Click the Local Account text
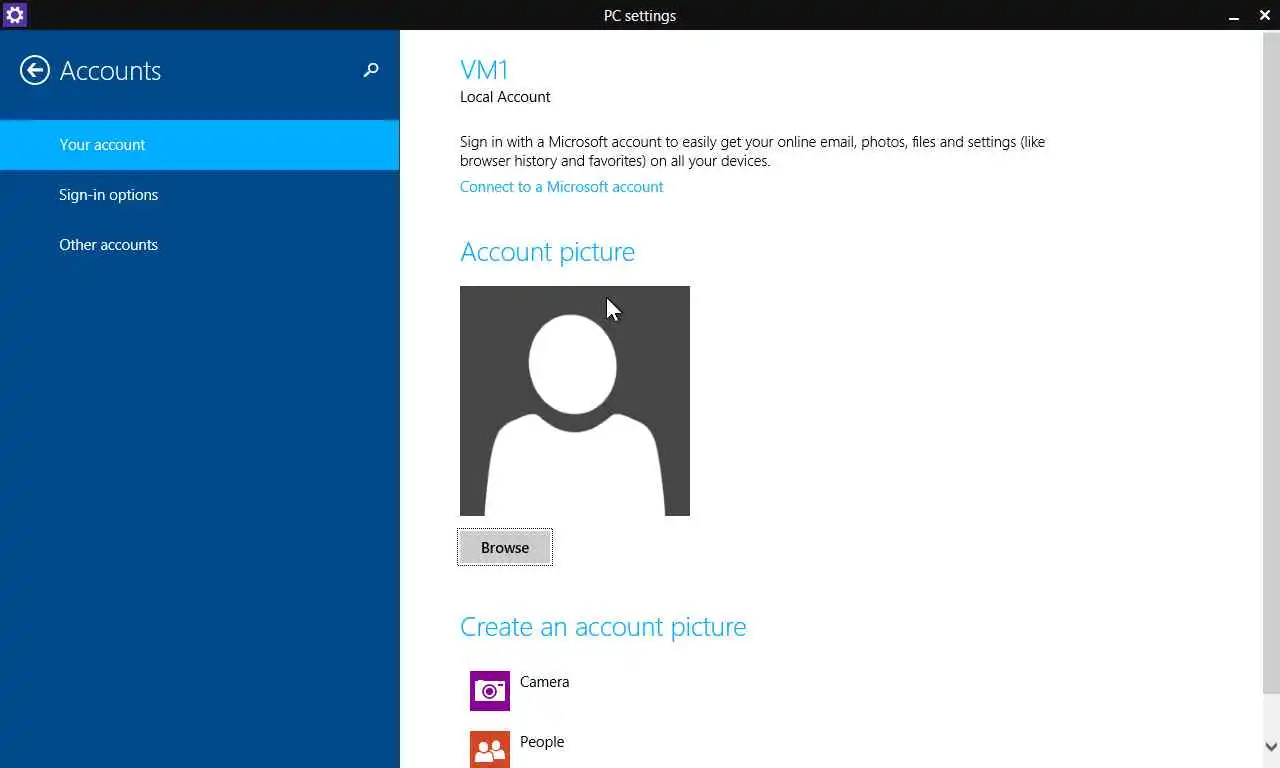1280x768 pixels. pyautogui.click(x=505, y=97)
